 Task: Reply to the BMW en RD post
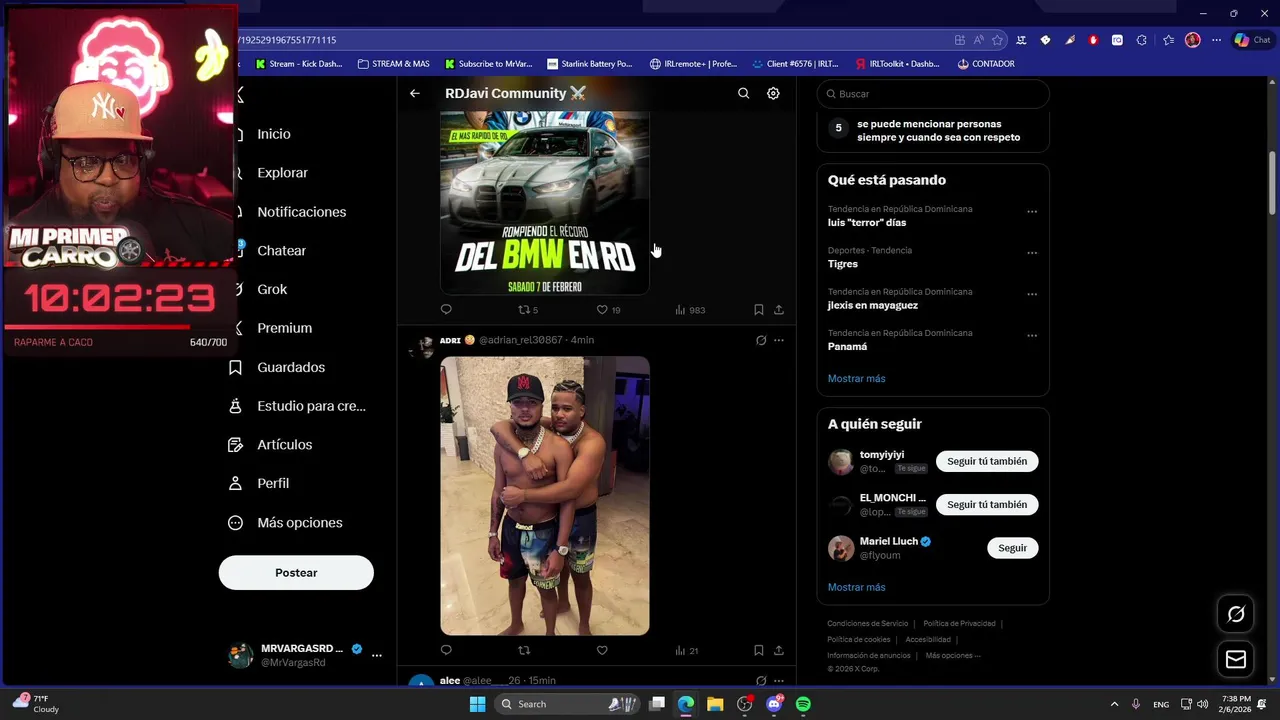446,310
